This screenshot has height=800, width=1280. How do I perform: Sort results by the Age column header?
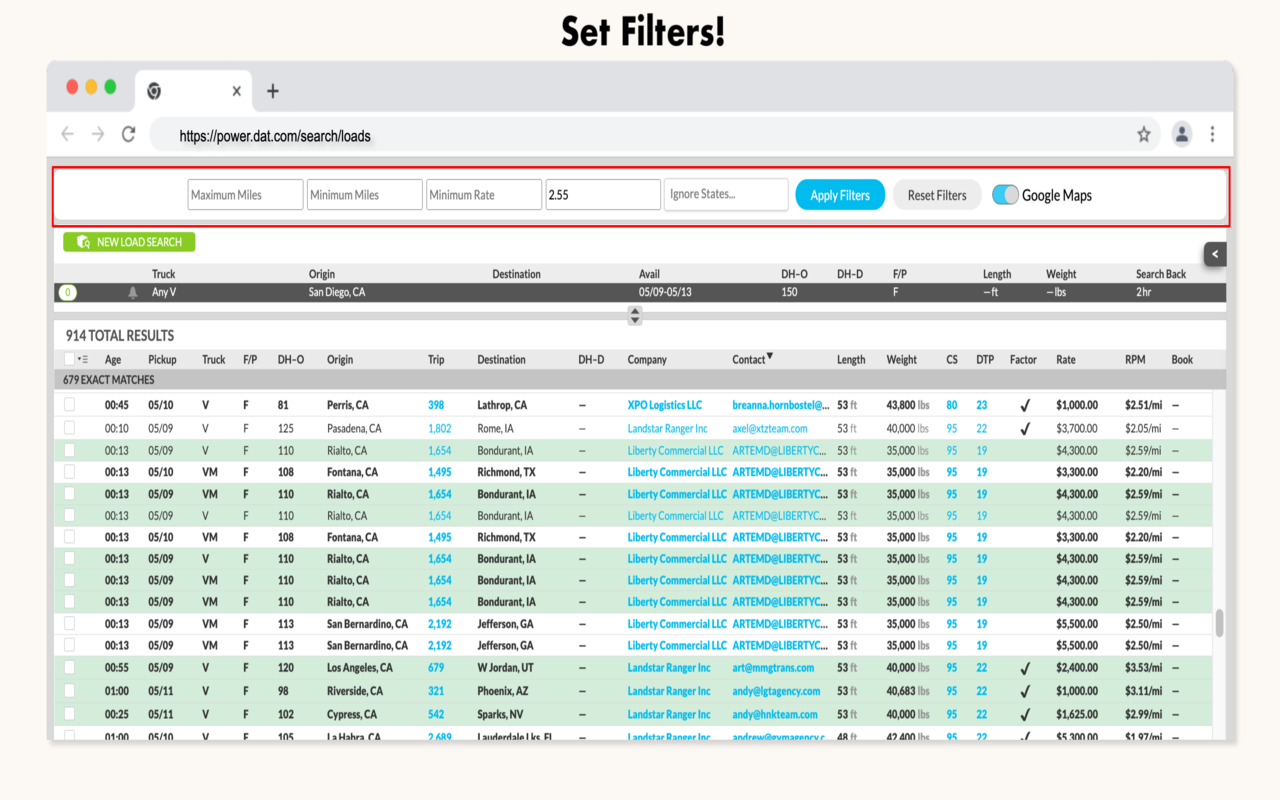(x=113, y=360)
